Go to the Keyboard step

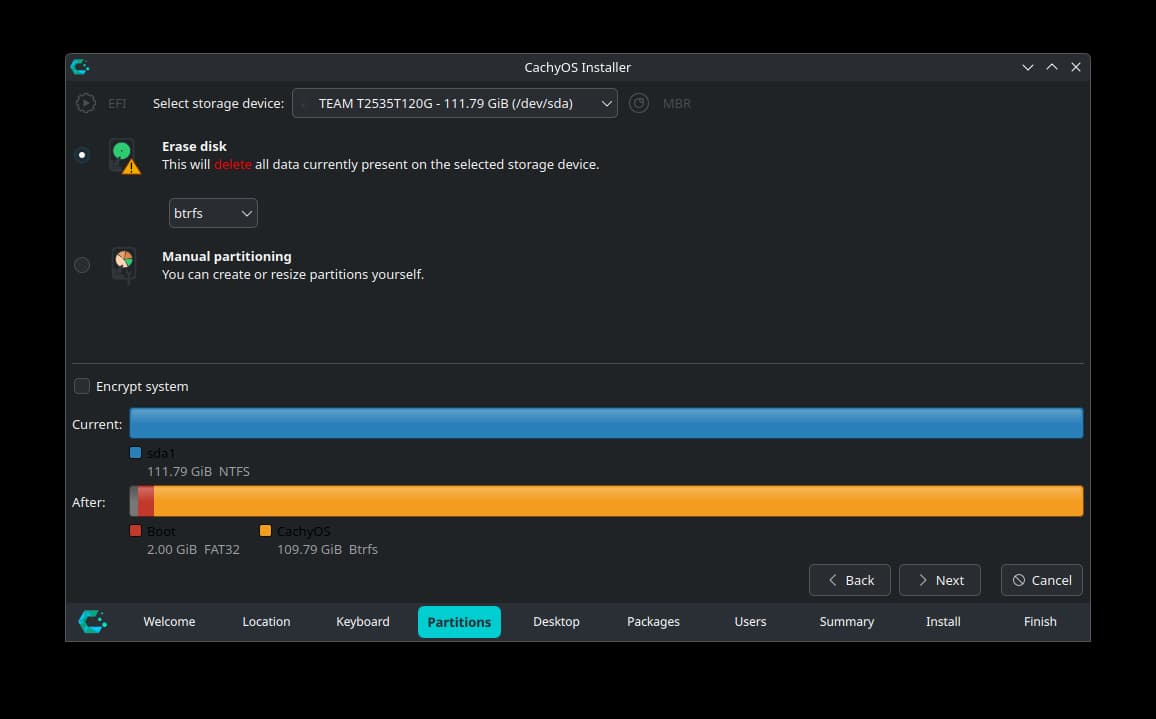point(363,622)
